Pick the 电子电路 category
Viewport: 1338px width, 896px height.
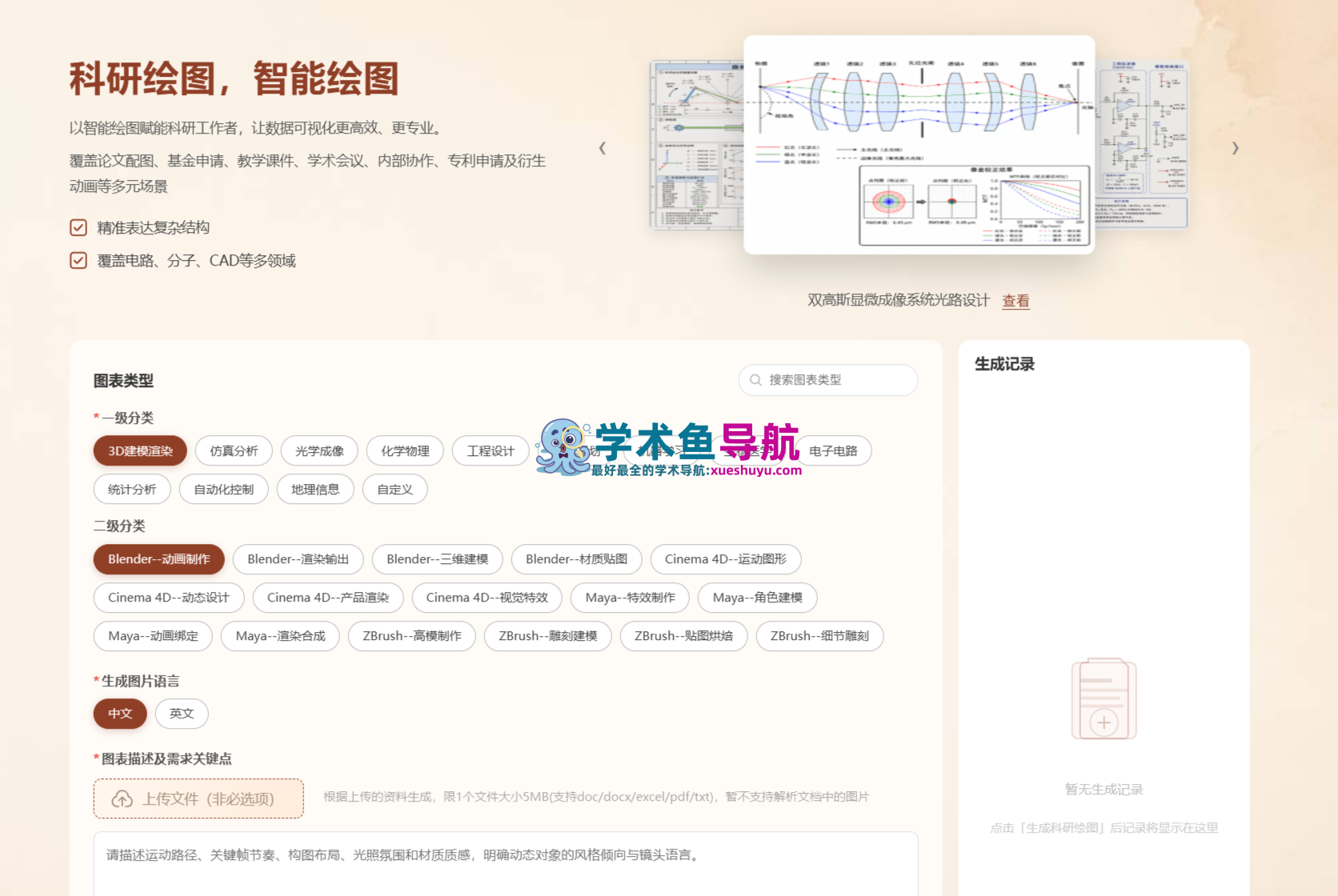(833, 451)
